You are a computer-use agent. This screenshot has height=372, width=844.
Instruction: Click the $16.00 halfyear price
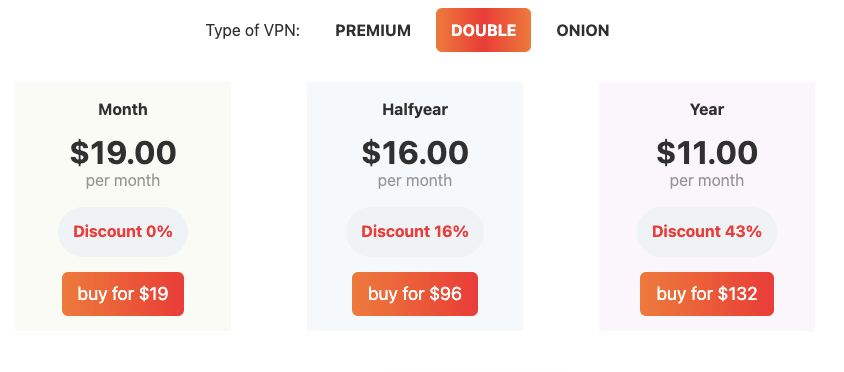tap(414, 152)
